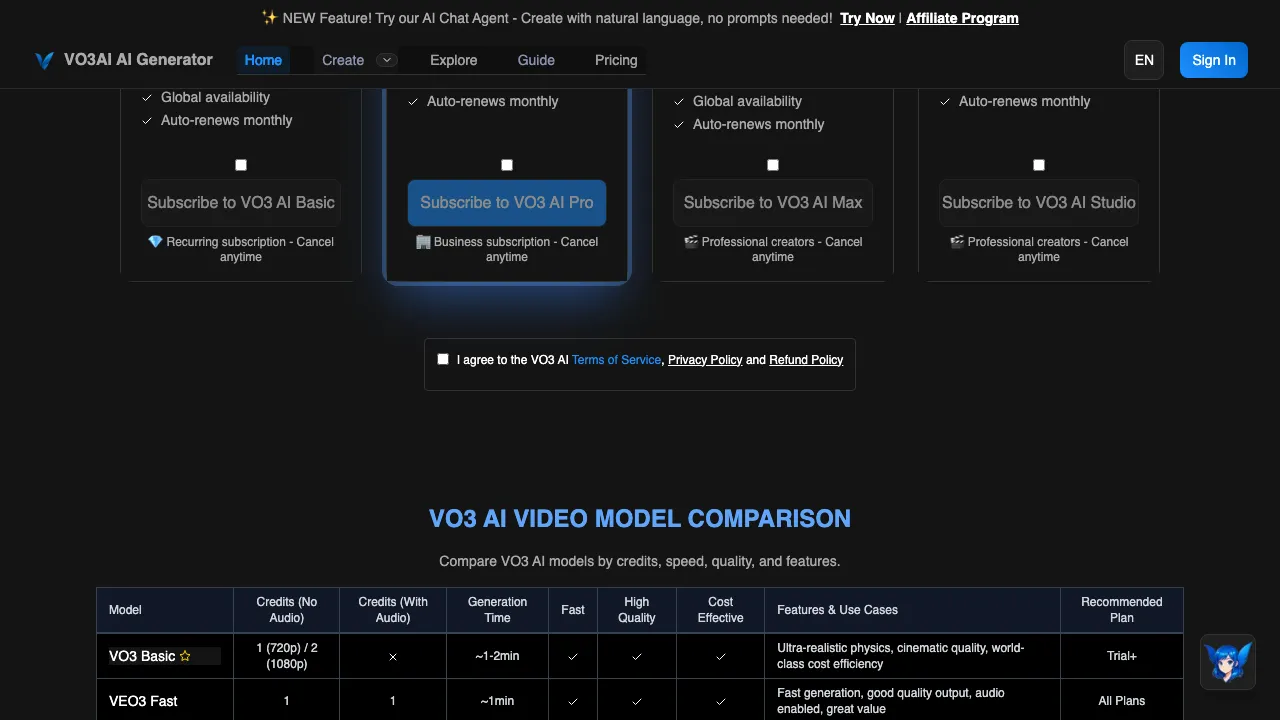This screenshot has height=720, width=1280.
Task: Enable the Terms of Service agreement checkbox
Action: point(443,358)
